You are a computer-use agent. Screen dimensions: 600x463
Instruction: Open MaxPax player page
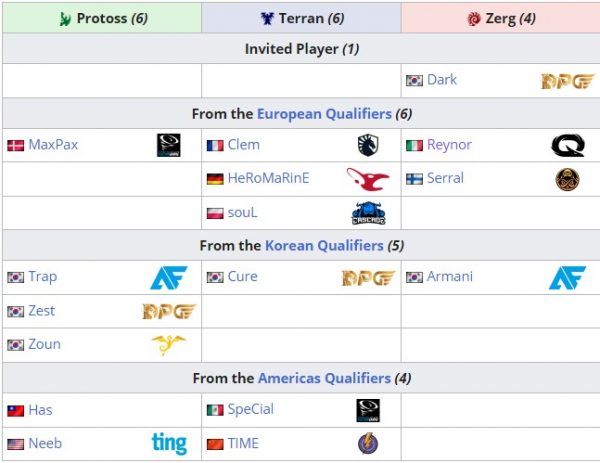(x=53, y=145)
